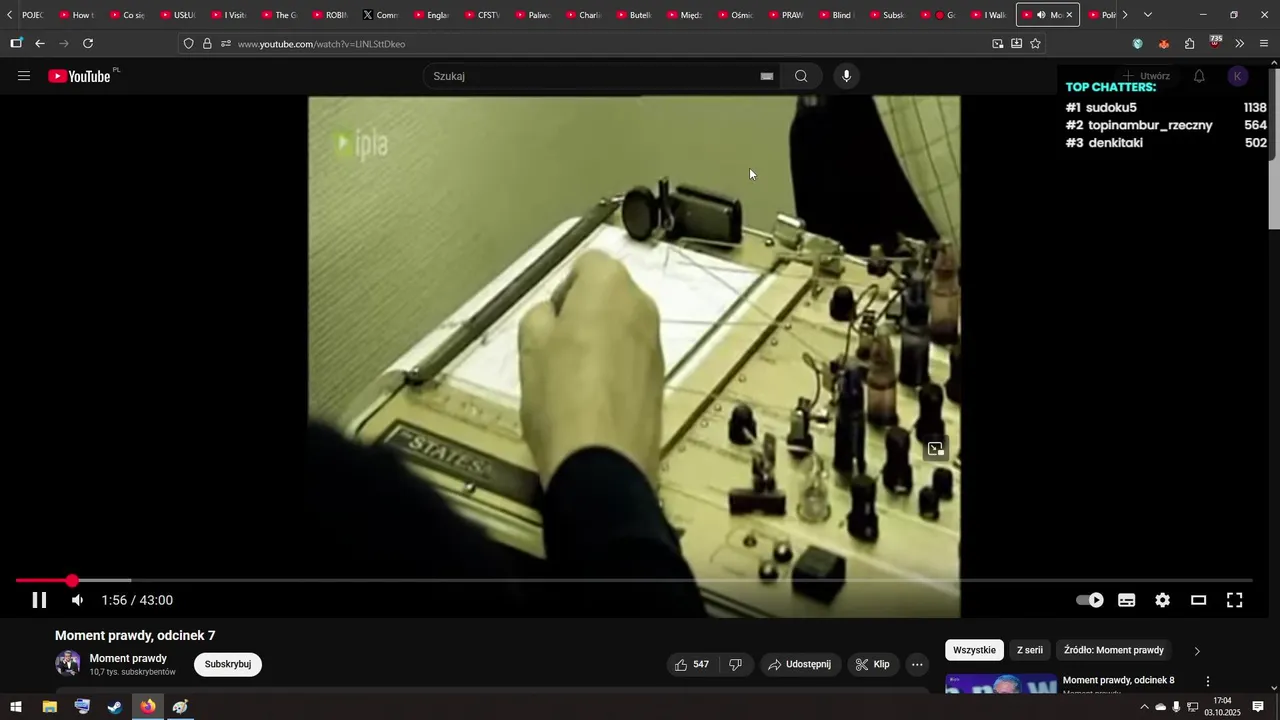Image resolution: width=1280 pixels, height=720 pixels.
Task: Go forward in browser history
Action: [64, 43]
